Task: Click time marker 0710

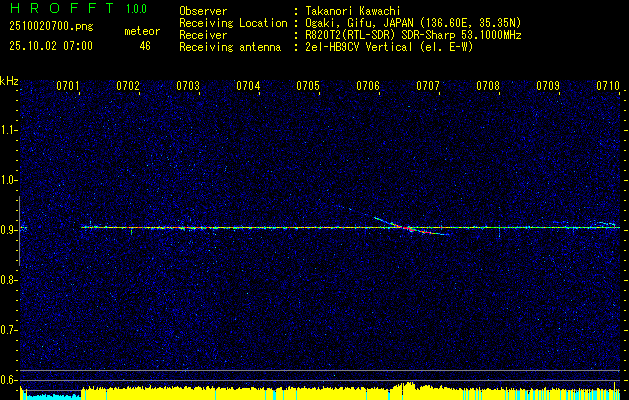Action: [608, 85]
